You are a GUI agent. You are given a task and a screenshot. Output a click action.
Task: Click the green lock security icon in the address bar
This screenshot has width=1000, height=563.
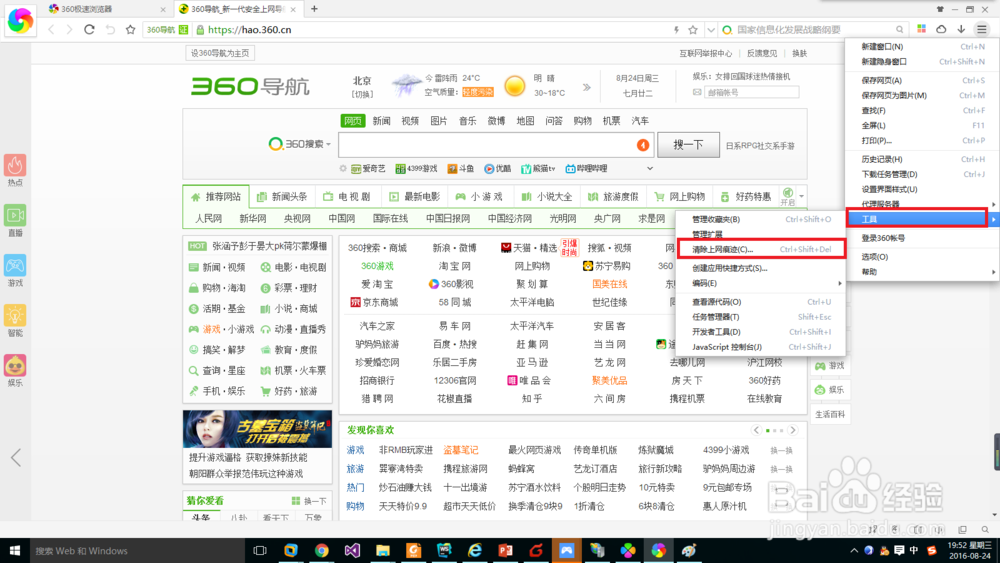point(200,29)
